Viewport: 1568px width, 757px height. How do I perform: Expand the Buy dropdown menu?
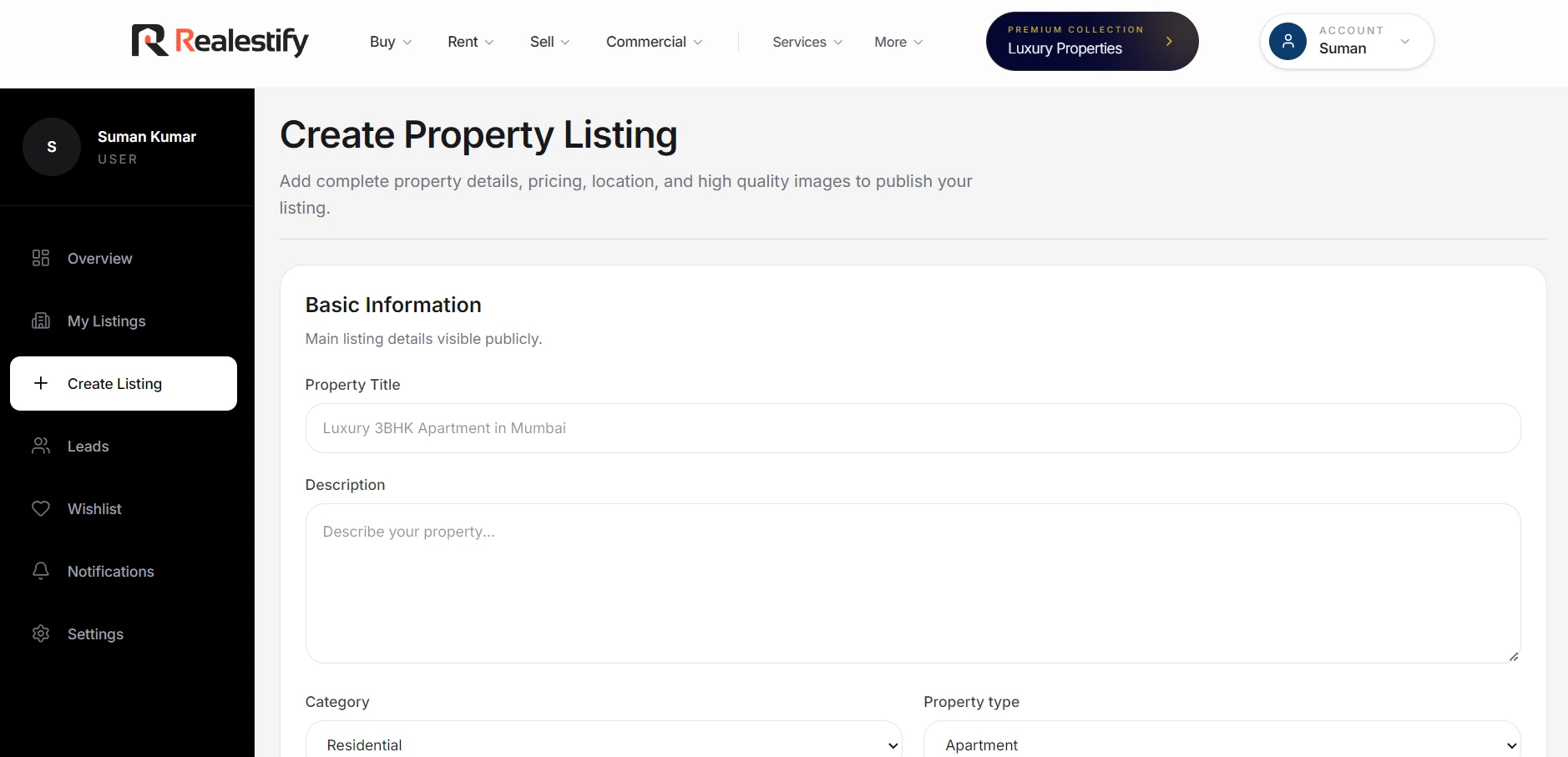click(391, 42)
